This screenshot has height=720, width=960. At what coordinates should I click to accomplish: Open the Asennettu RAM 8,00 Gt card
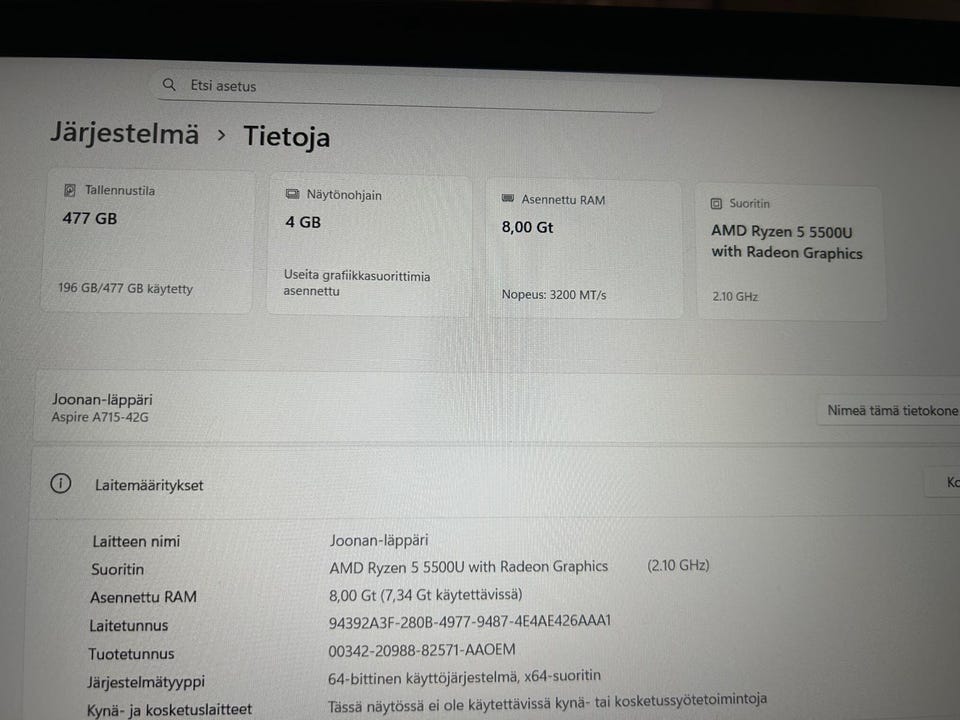click(x=584, y=249)
